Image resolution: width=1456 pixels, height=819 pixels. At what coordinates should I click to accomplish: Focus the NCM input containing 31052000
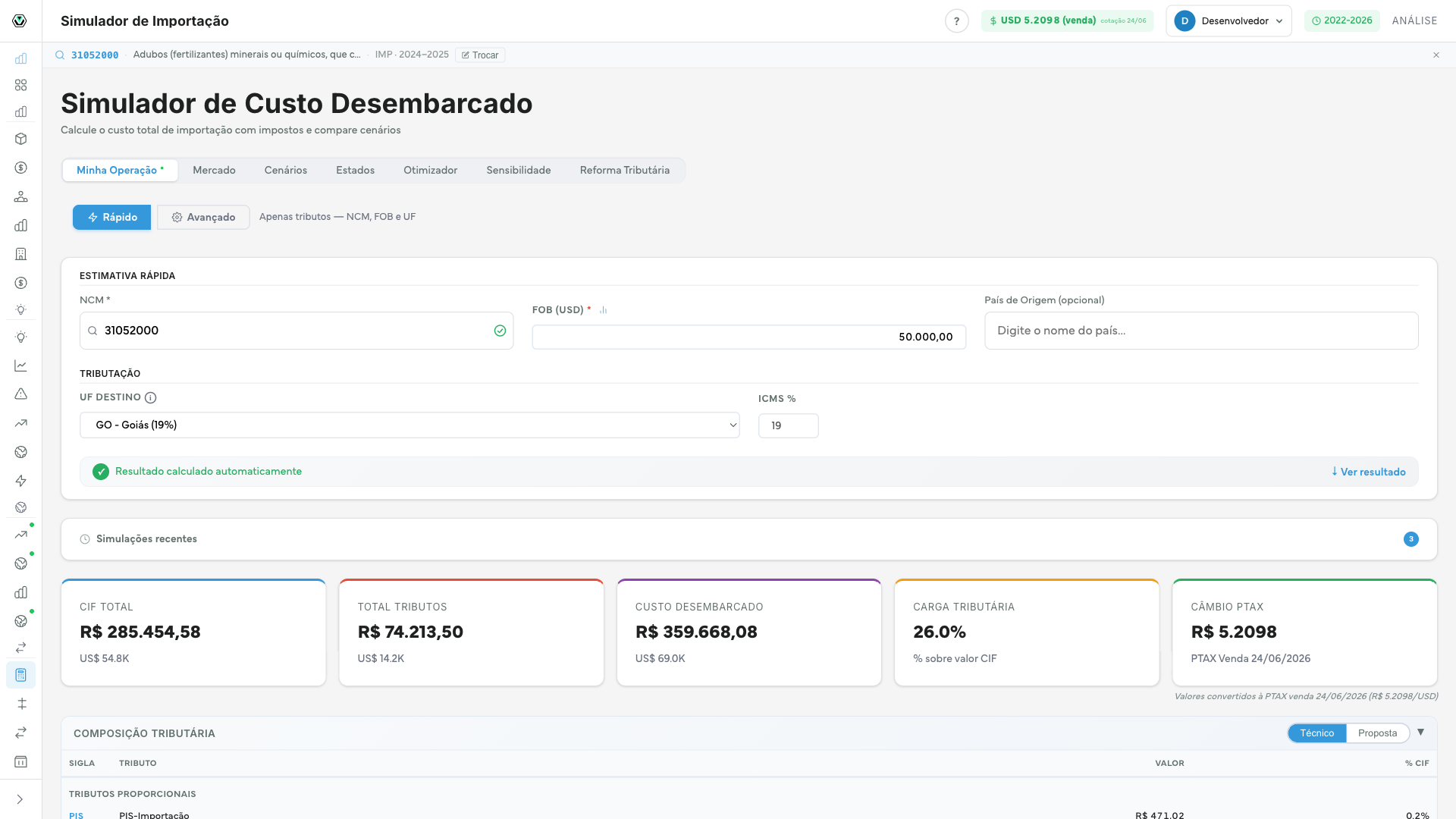(x=297, y=331)
